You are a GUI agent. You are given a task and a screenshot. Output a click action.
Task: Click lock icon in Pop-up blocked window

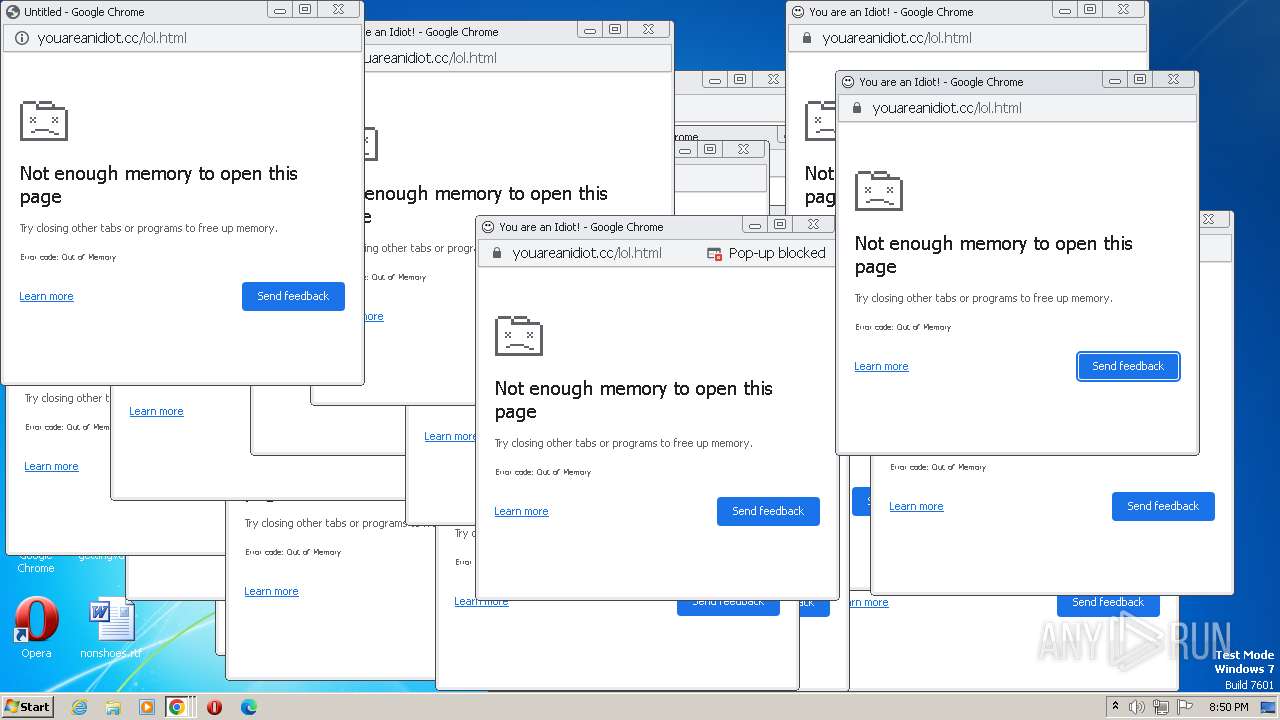(496, 253)
